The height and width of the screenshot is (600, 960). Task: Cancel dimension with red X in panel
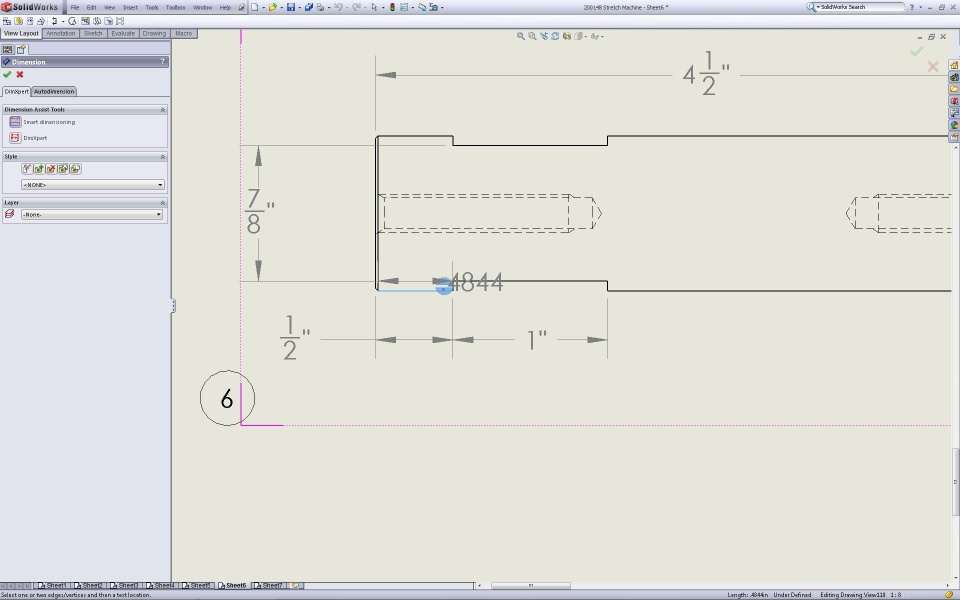pyautogui.click(x=20, y=74)
